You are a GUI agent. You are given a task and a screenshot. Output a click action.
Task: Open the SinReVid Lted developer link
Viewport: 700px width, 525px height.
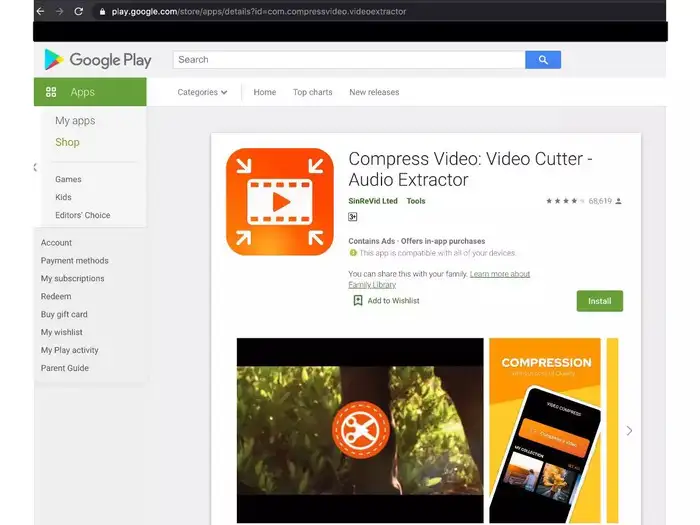pos(372,201)
